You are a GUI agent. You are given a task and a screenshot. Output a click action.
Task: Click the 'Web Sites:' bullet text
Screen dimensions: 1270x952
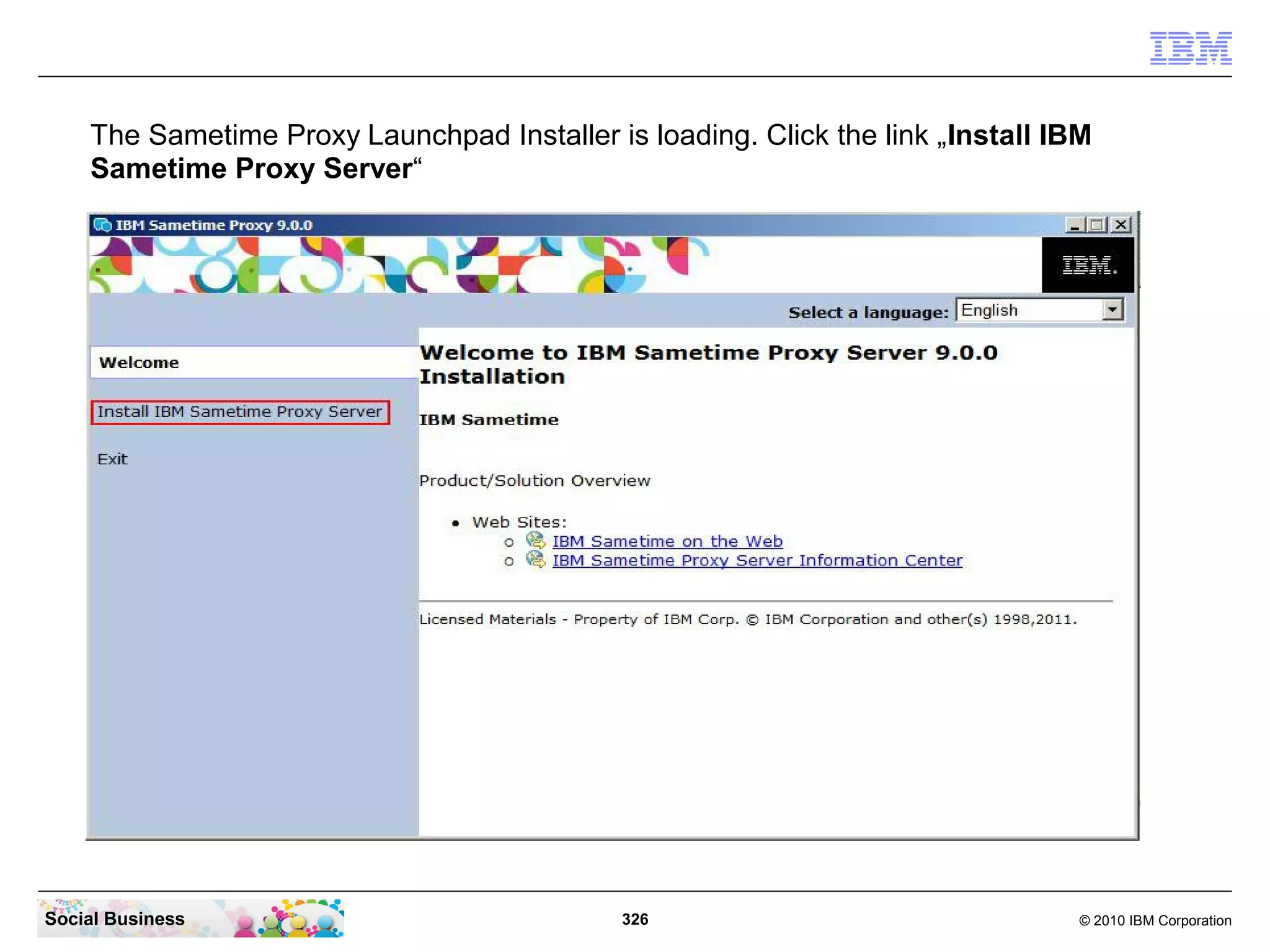(x=520, y=522)
